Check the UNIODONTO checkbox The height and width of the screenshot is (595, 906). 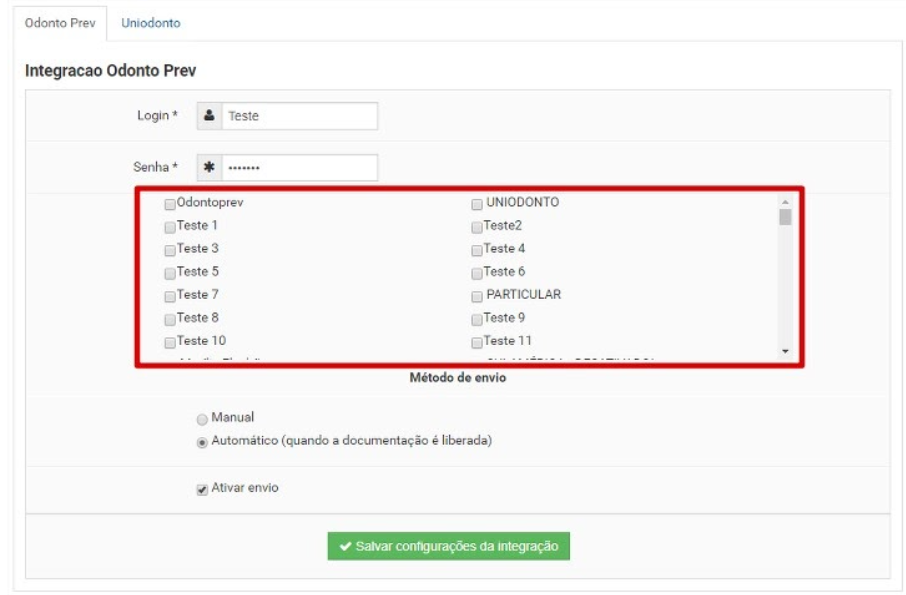click(x=477, y=204)
